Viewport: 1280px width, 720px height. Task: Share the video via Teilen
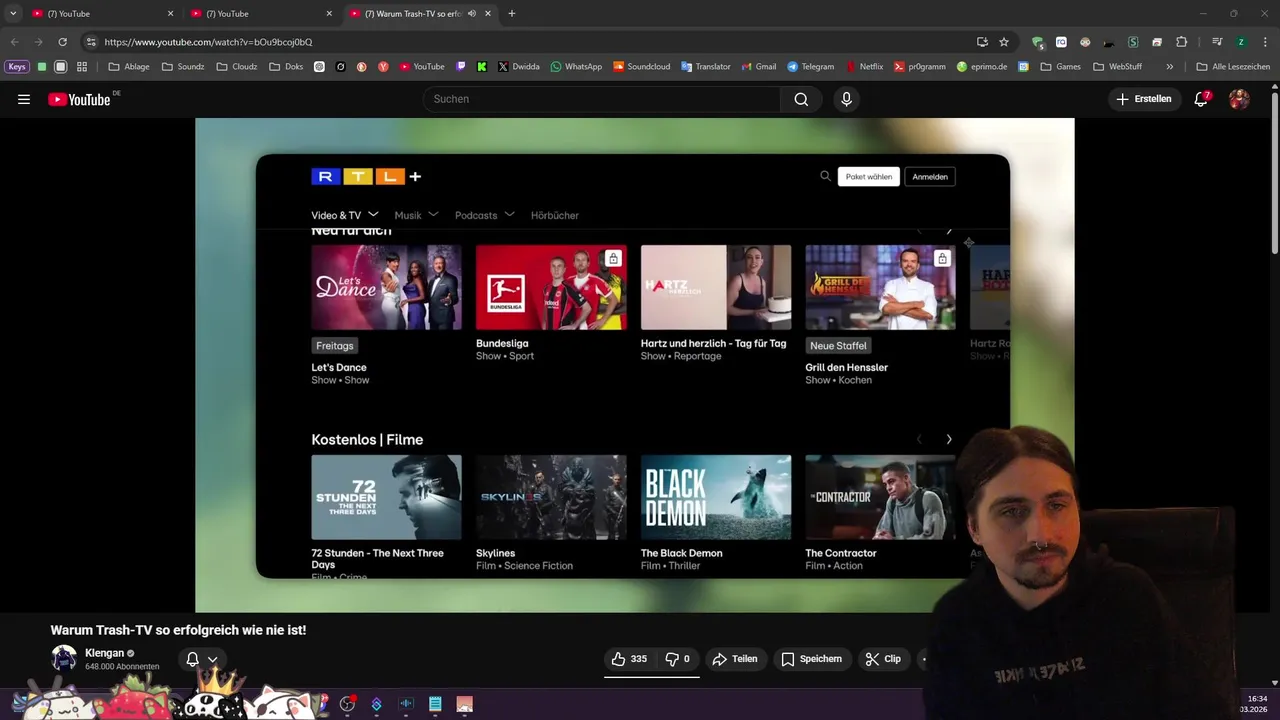click(x=734, y=659)
